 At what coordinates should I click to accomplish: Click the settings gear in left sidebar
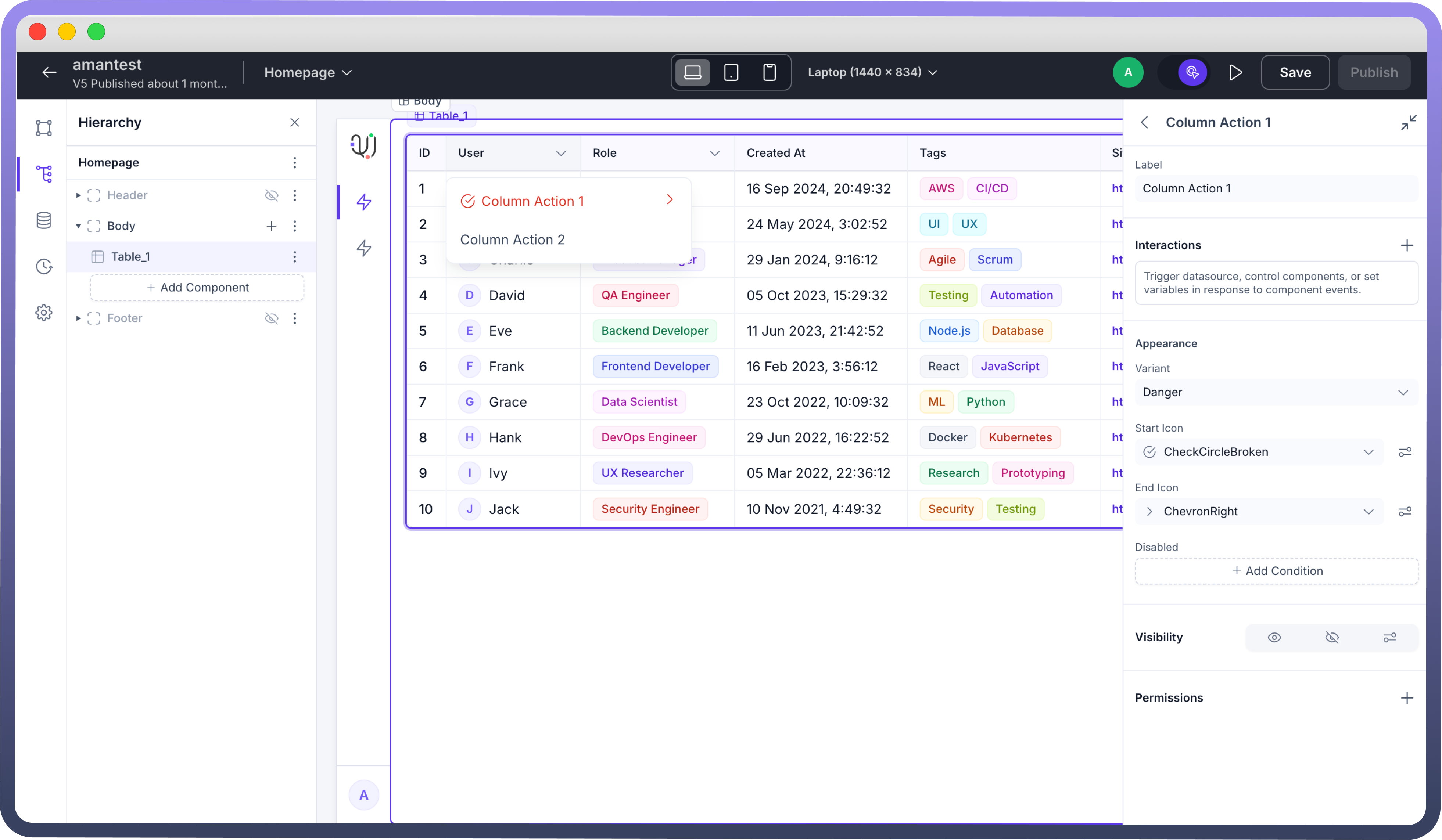coord(44,313)
